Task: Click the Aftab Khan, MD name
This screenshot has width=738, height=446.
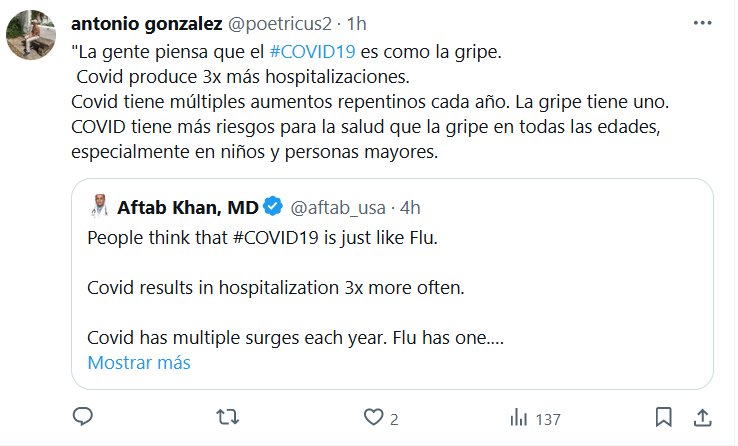Action: tap(187, 208)
